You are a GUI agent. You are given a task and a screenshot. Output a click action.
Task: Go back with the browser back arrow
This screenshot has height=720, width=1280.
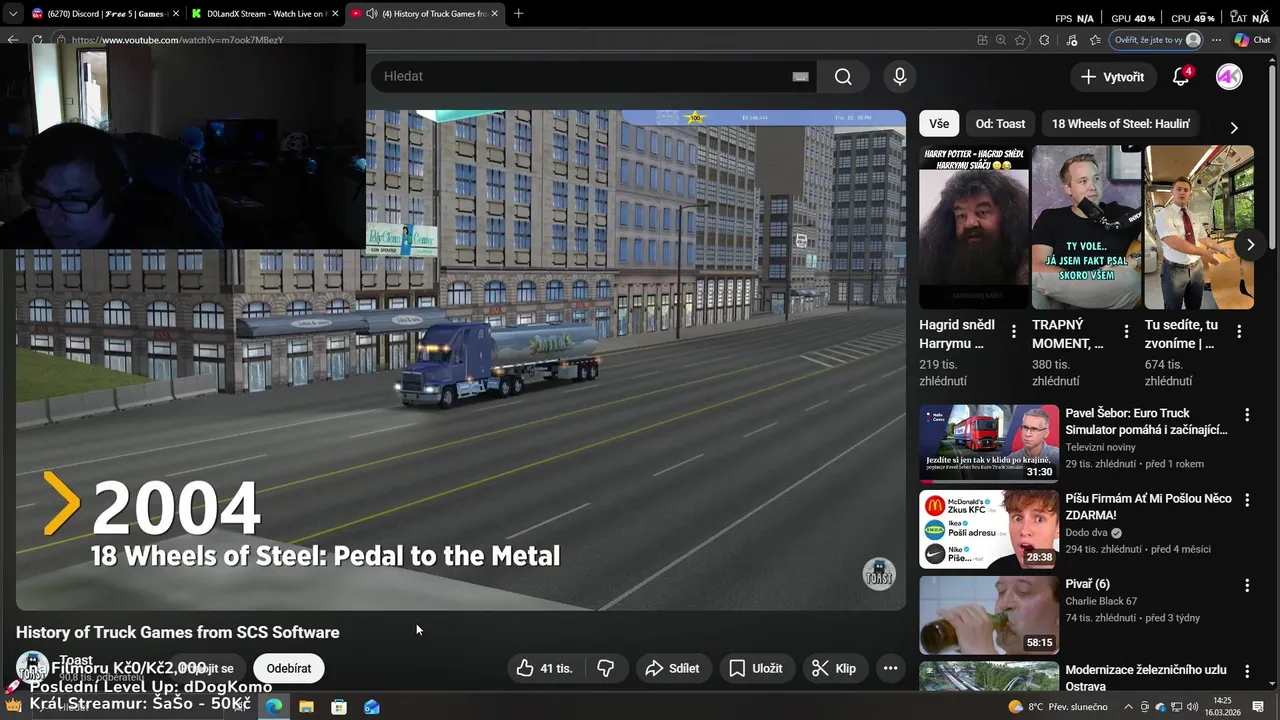coord(13,40)
